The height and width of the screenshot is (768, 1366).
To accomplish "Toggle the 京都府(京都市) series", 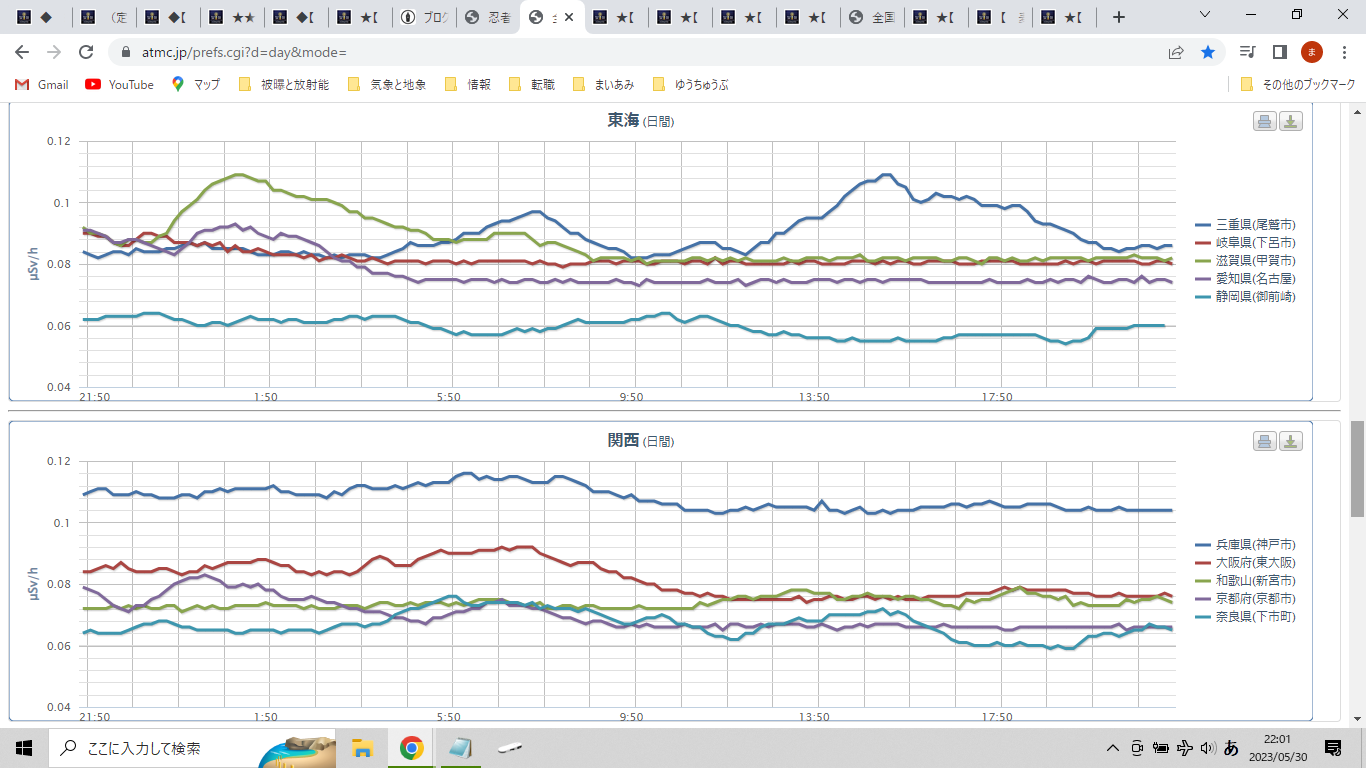I will point(1245,599).
